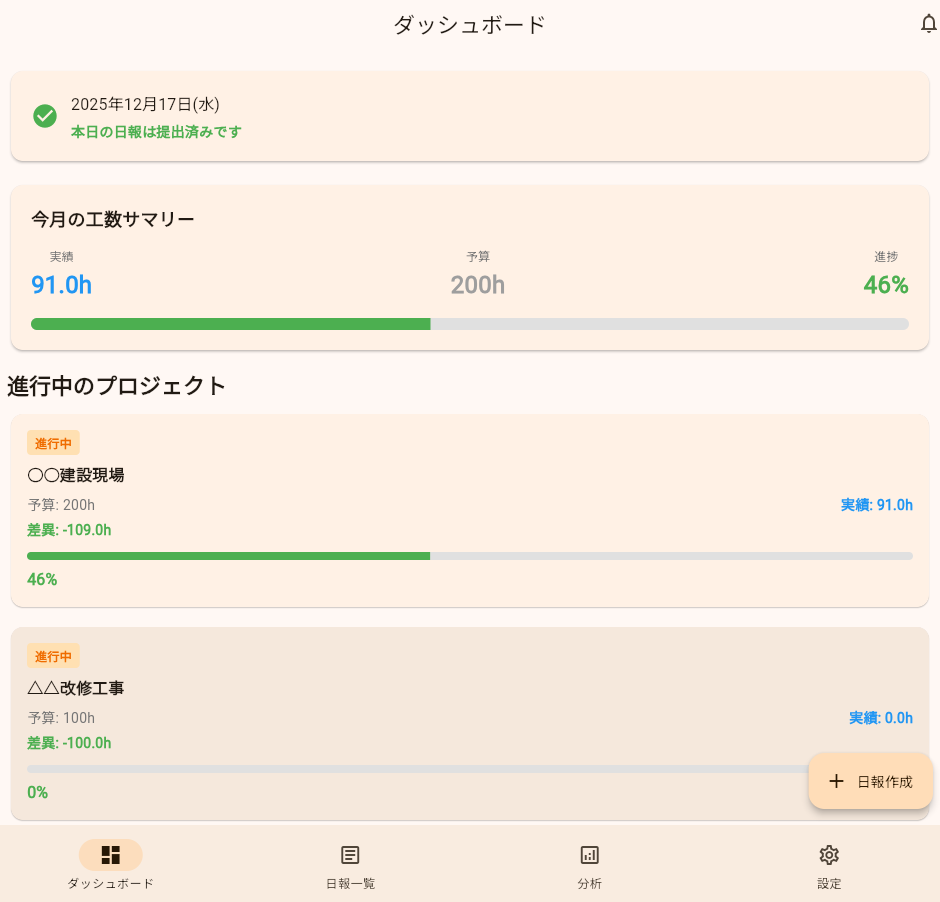
Task: Click the 本日の日報は提出済みです status text
Action: pyautogui.click(x=156, y=132)
